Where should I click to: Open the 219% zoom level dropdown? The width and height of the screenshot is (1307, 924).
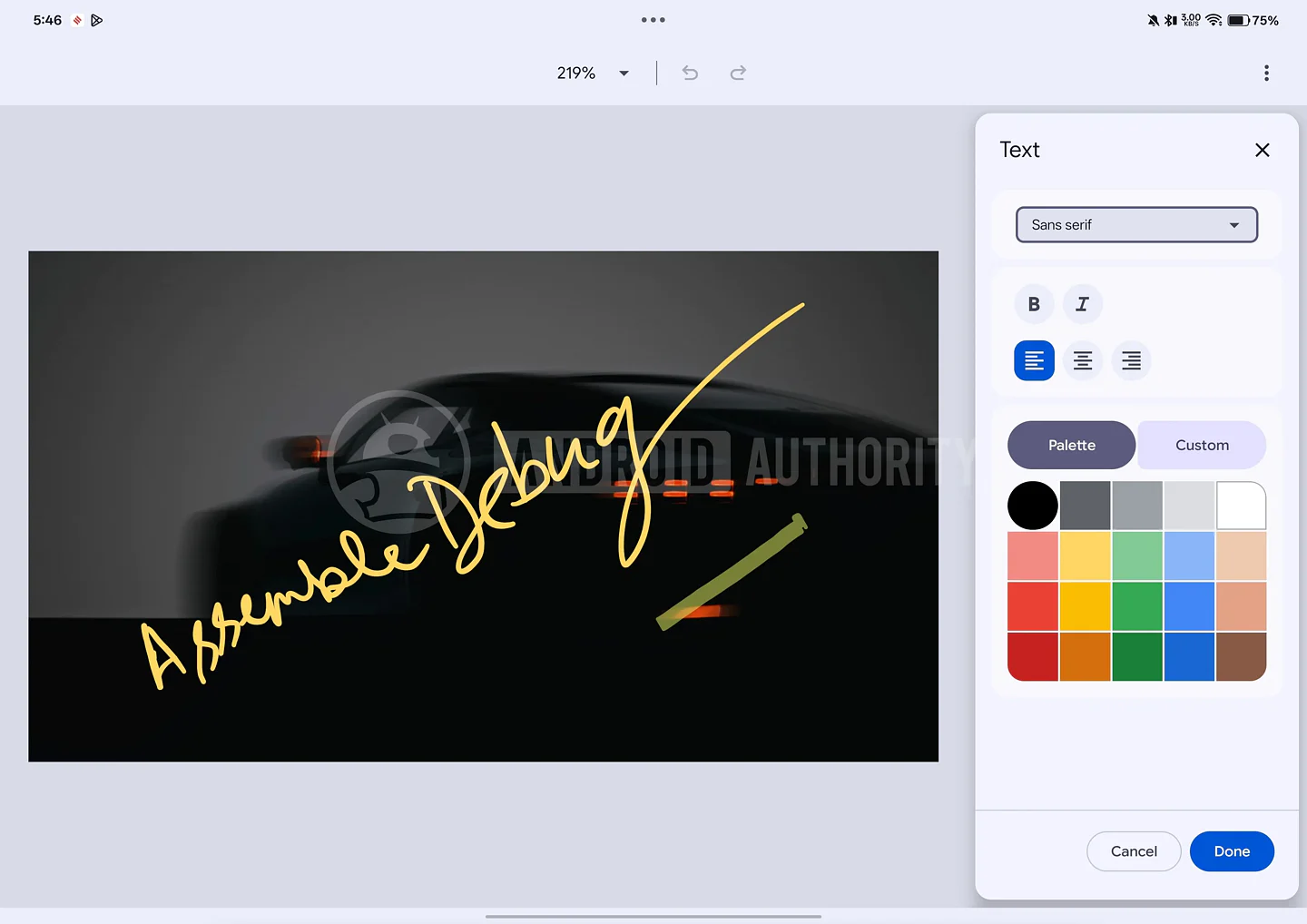593,73
